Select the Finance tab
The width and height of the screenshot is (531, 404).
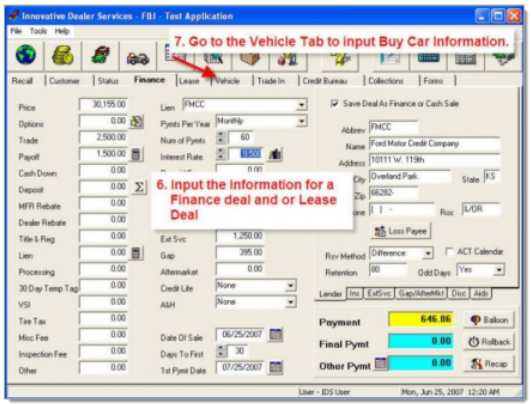click(149, 80)
